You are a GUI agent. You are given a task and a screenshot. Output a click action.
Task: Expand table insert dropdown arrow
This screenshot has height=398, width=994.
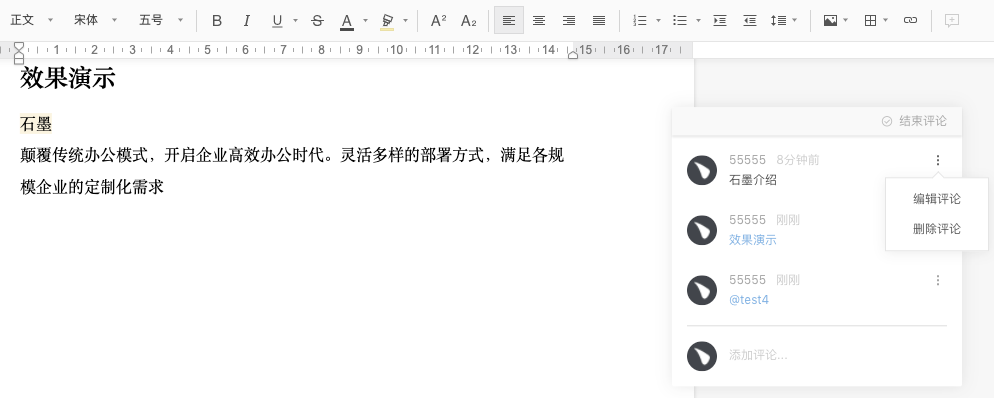[x=886, y=20]
